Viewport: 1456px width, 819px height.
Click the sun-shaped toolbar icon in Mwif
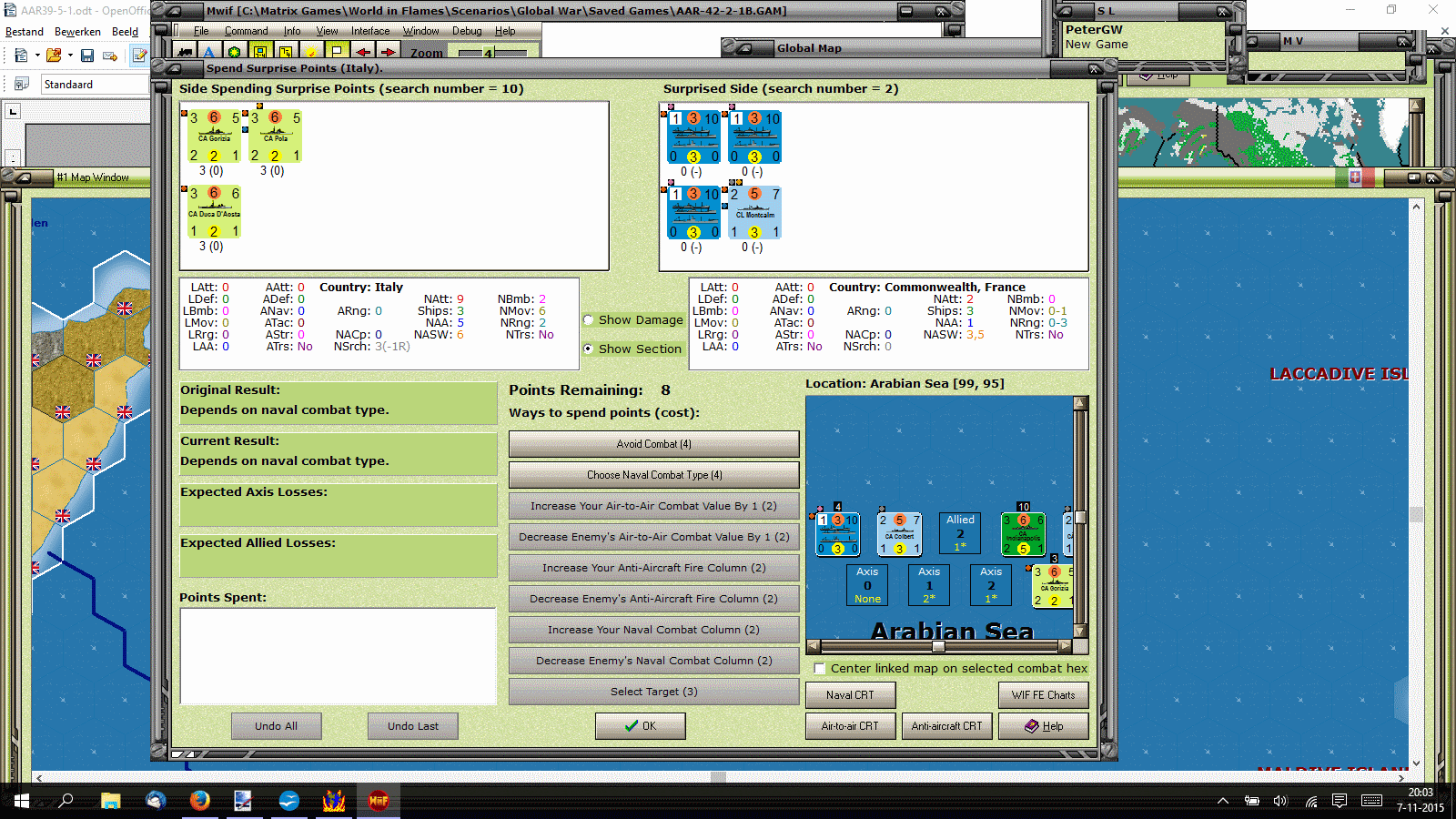coord(311,52)
